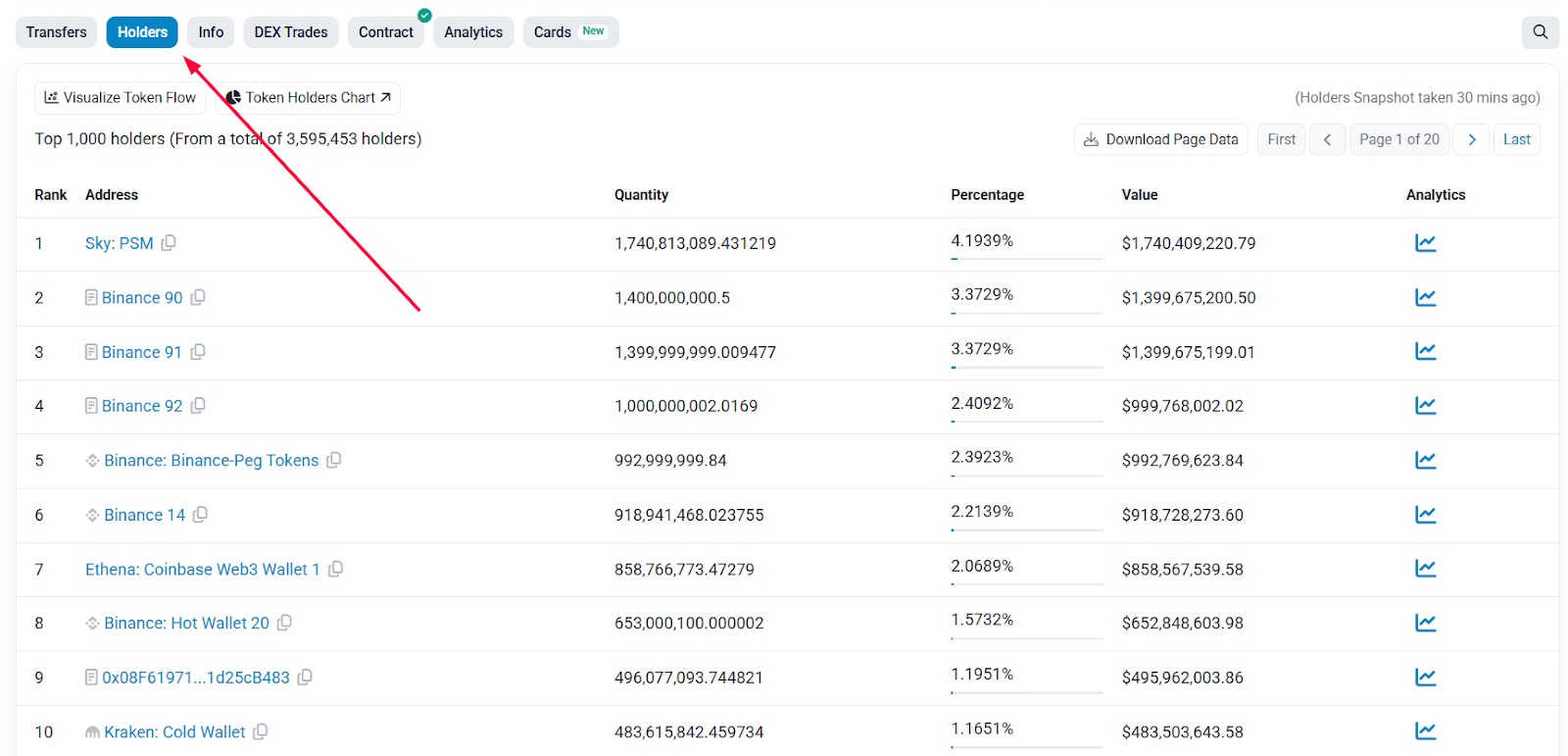The width and height of the screenshot is (1568, 756).
Task: Copy the Binance 92 address
Action: click(x=198, y=405)
